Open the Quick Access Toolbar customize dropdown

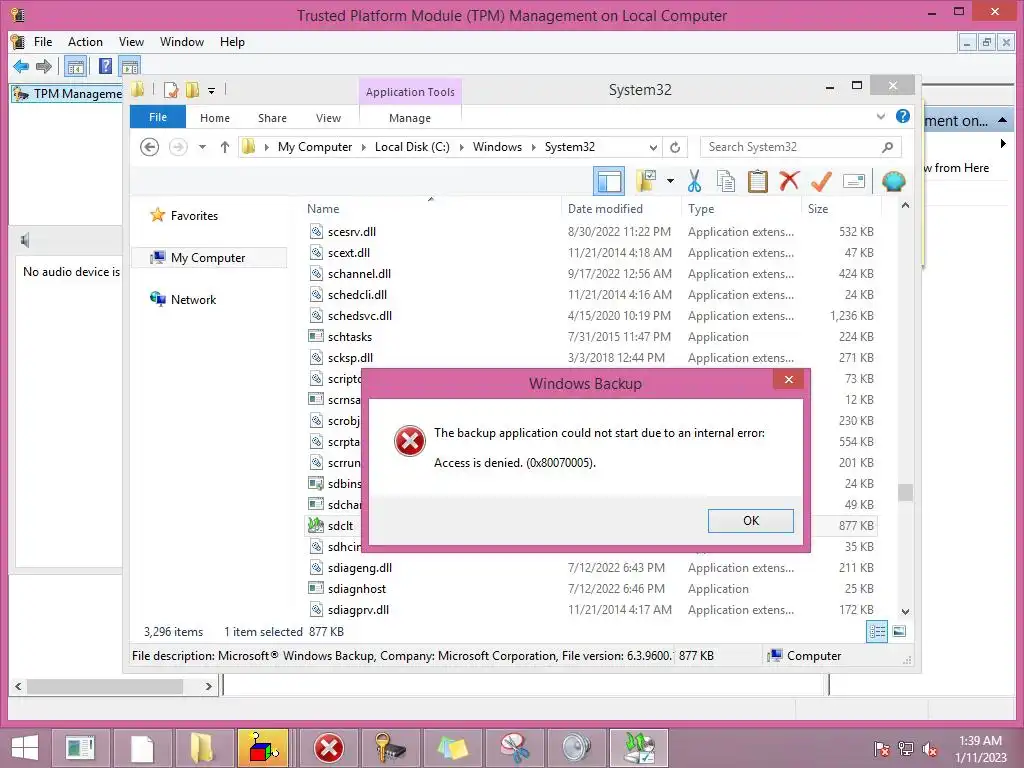pos(212,91)
